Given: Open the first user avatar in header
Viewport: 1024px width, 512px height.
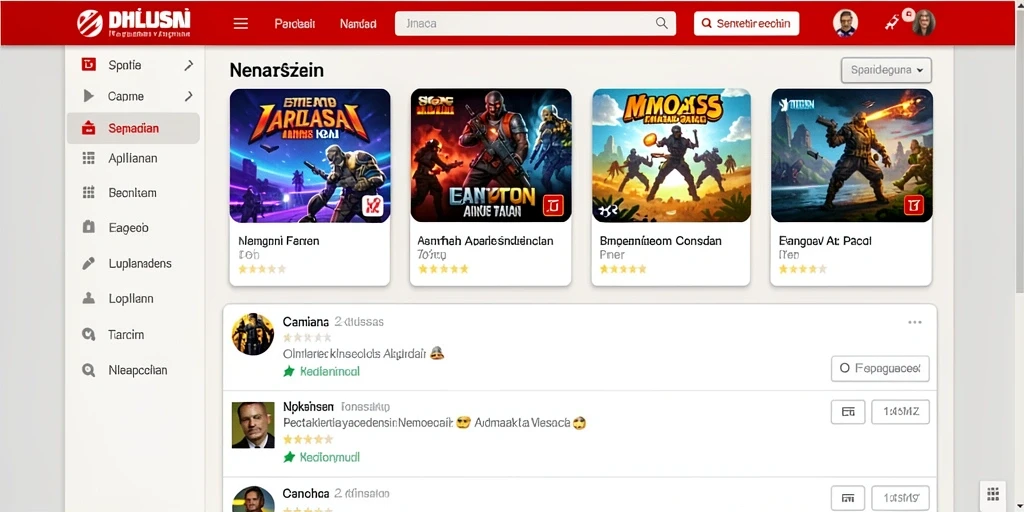Looking at the screenshot, I should pyautogui.click(x=845, y=23).
